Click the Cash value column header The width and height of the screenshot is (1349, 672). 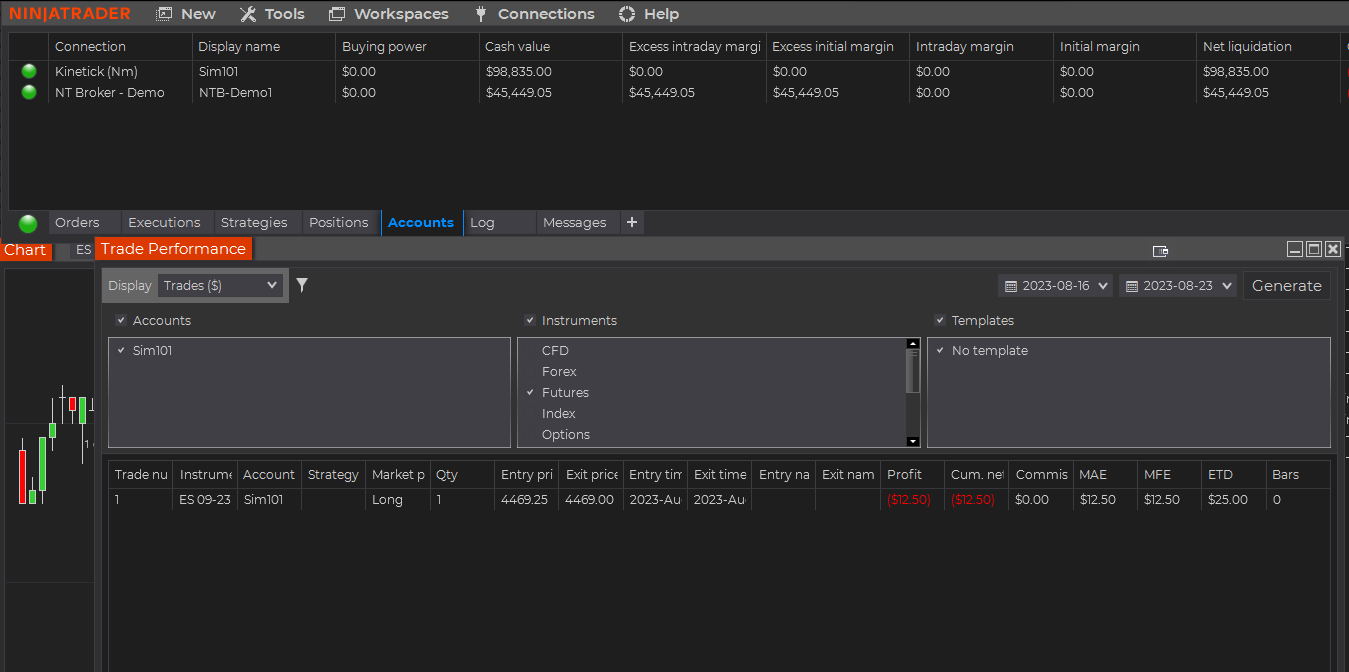(x=550, y=46)
